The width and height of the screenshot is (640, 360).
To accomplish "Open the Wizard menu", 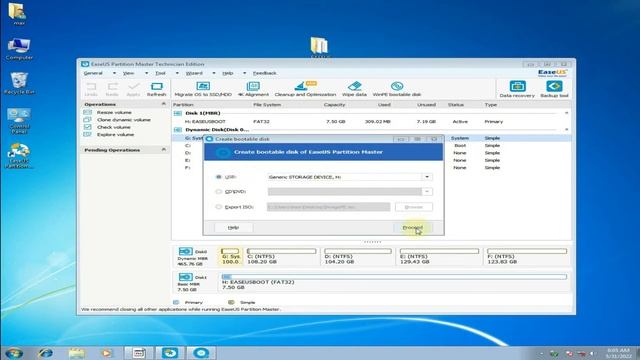I will point(194,73).
